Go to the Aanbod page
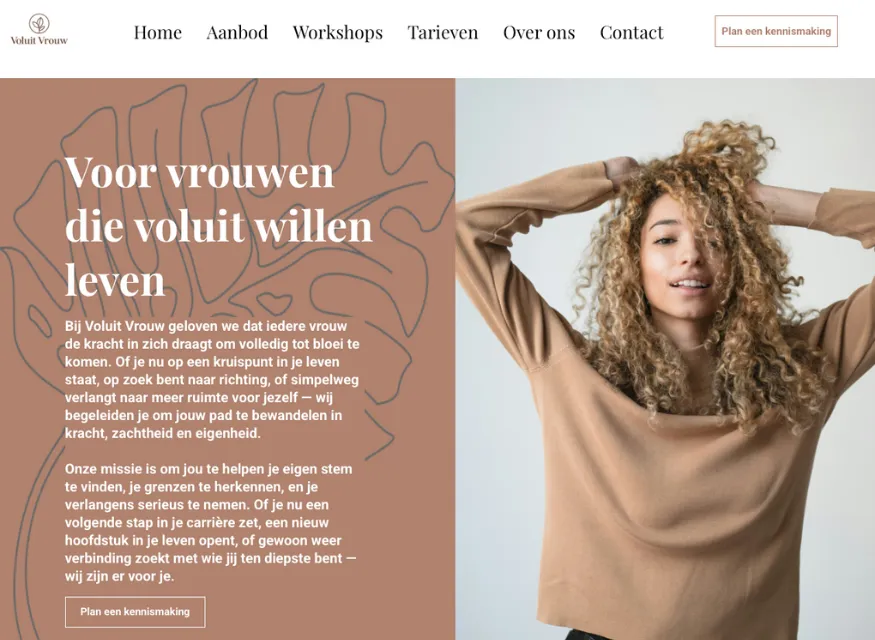Screen dimensions: 875x640 (237, 32)
